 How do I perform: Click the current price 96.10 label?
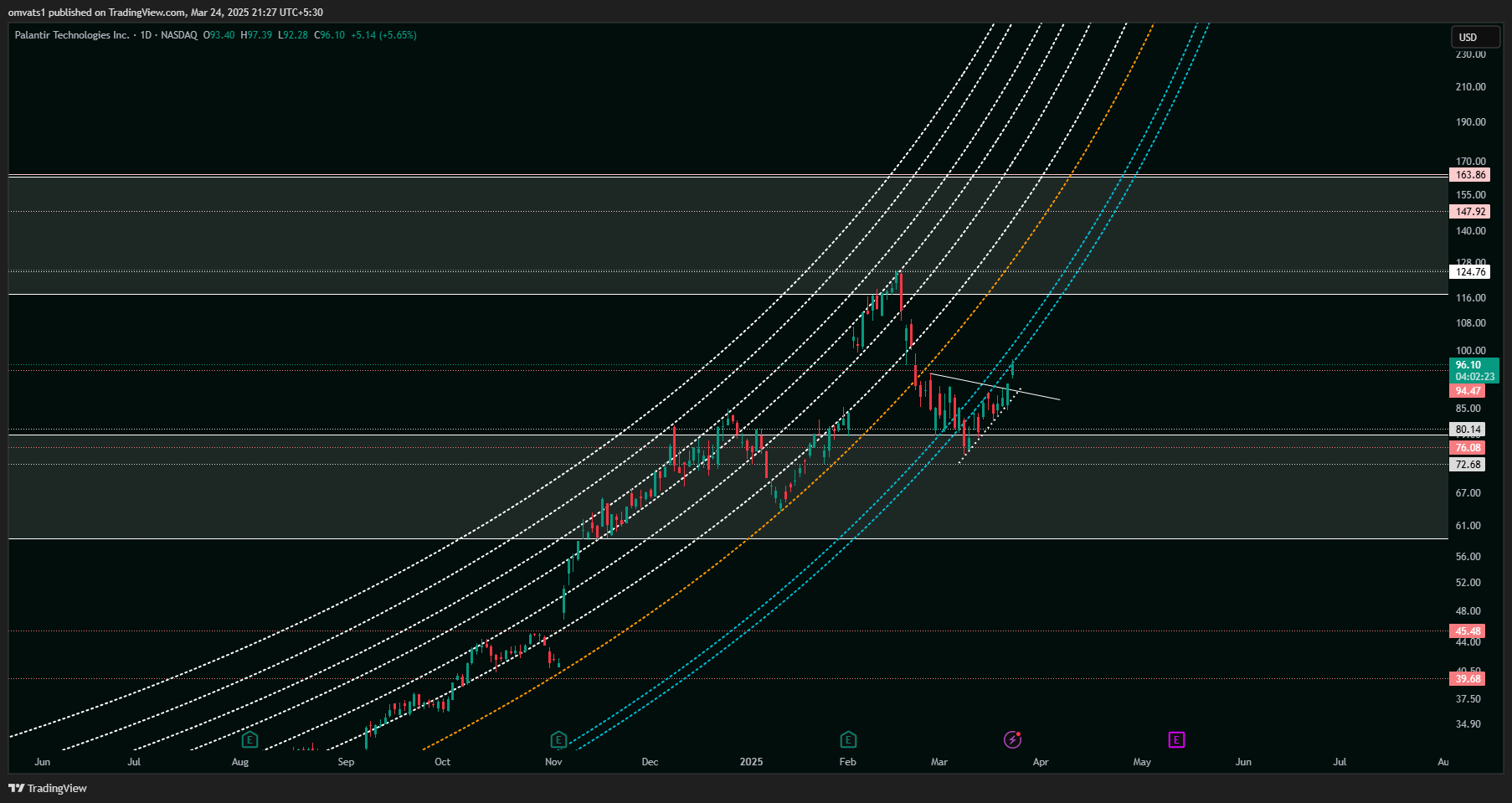[1468, 365]
